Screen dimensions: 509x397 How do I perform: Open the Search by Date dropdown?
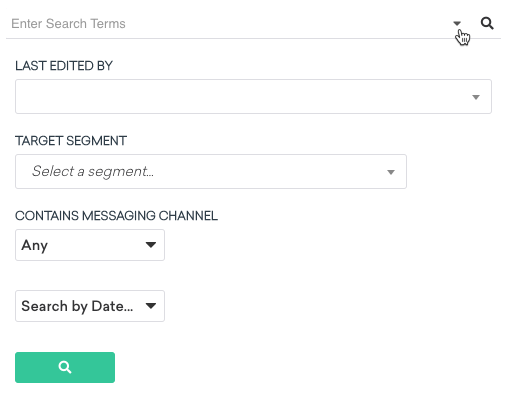click(90, 306)
